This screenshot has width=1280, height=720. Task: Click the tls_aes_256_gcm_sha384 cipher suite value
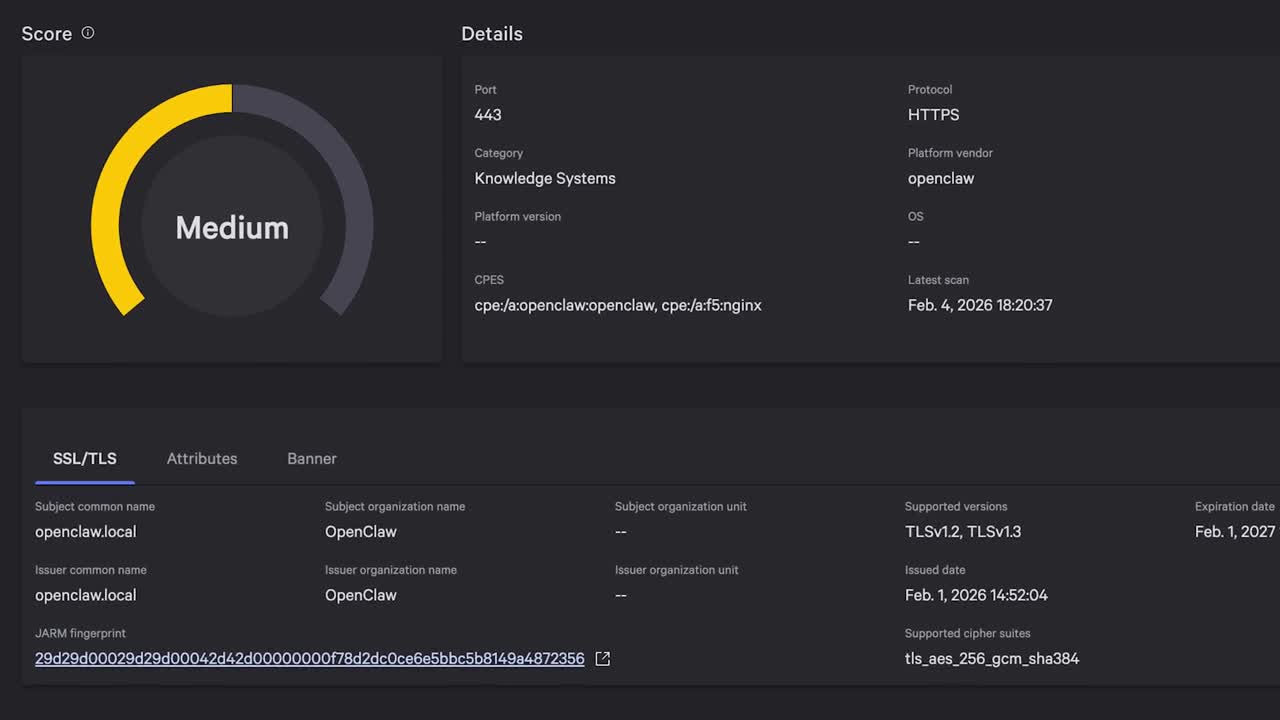point(992,659)
